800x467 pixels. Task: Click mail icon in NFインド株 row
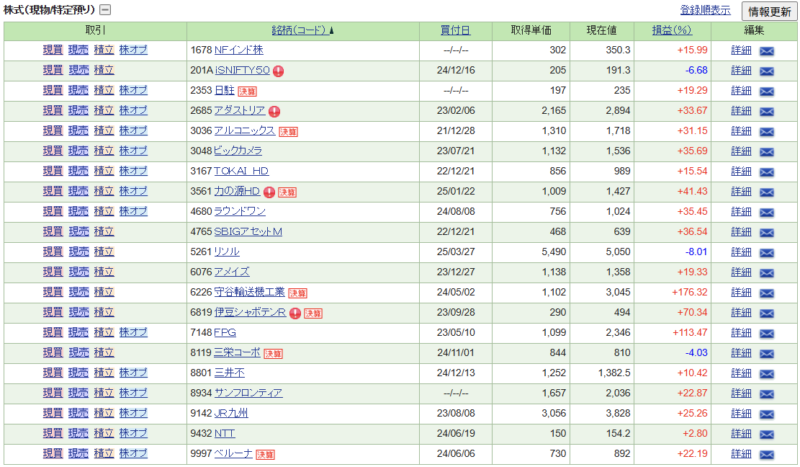pyautogui.click(x=766, y=51)
